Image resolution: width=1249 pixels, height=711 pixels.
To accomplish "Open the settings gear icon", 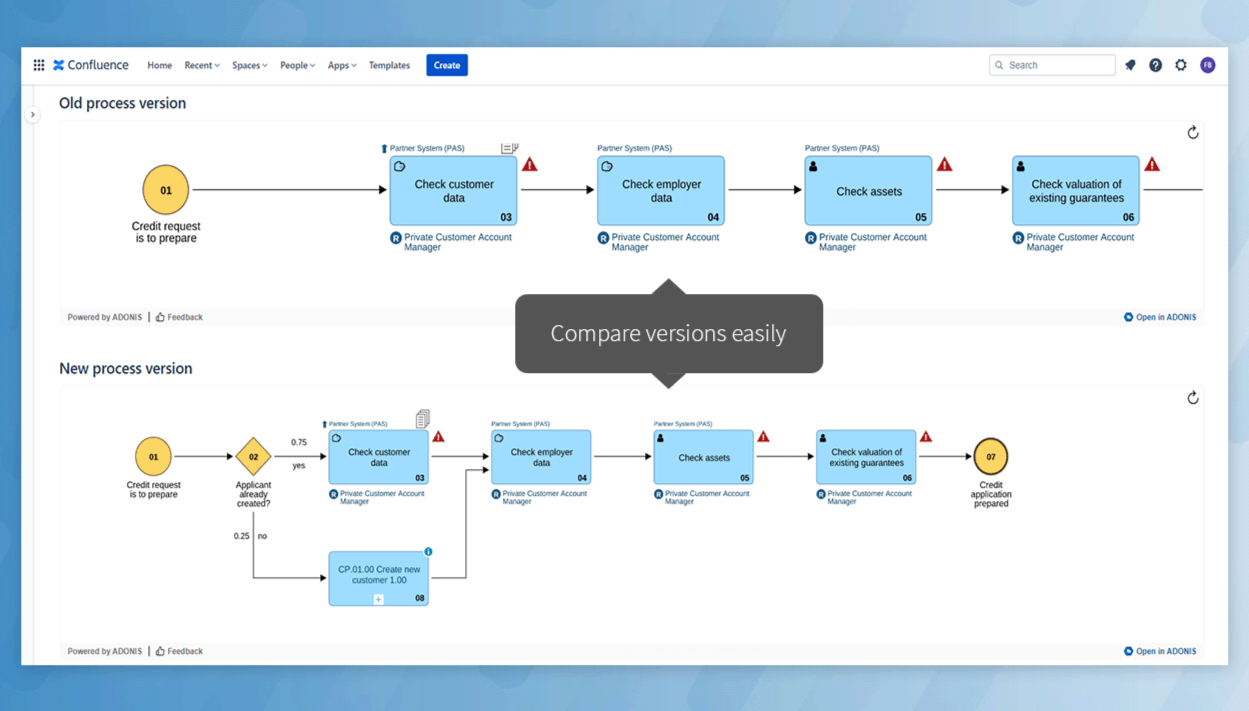I will 1181,65.
